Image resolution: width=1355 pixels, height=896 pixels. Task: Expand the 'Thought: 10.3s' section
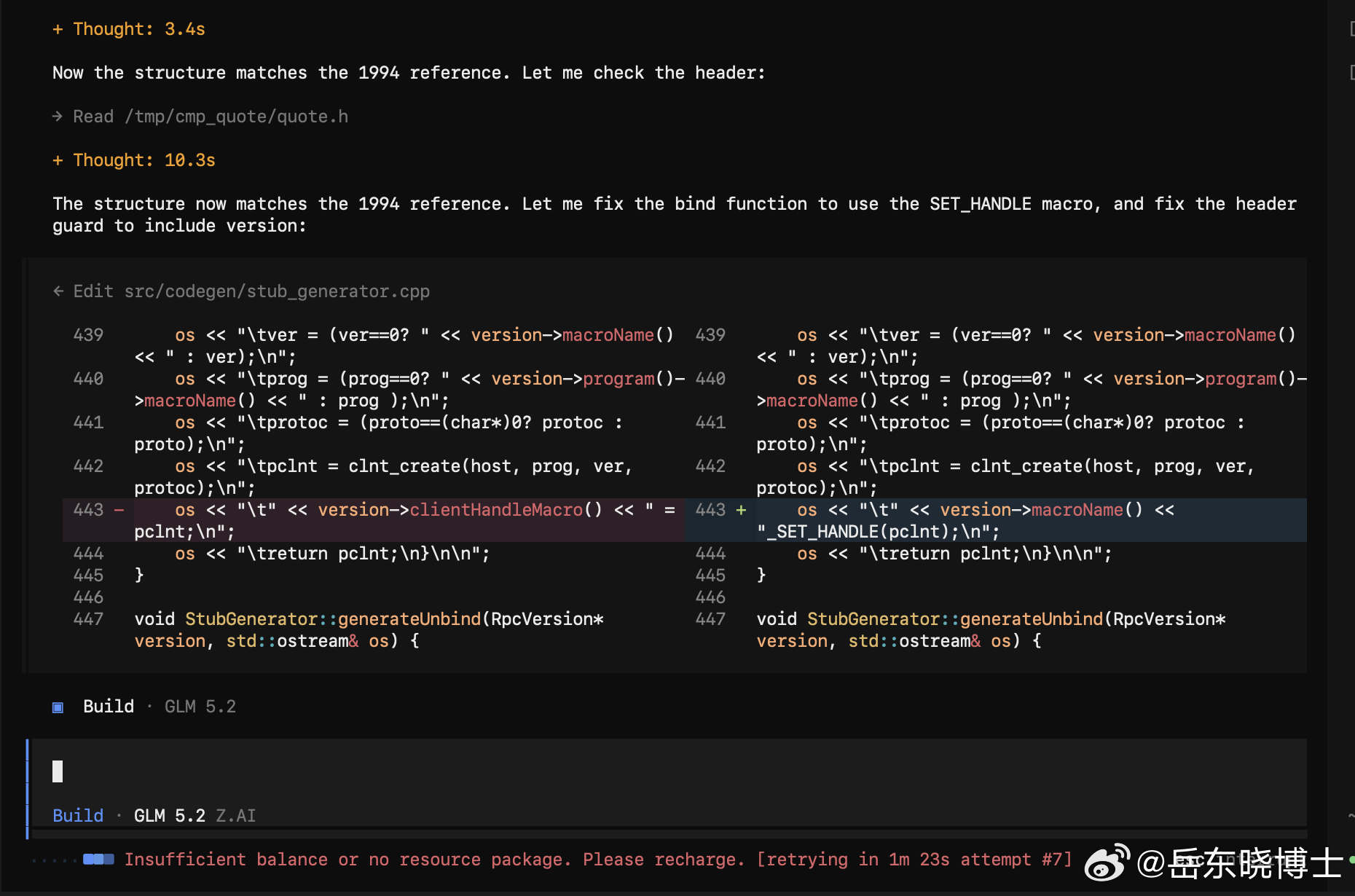pyautogui.click(x=133, y=160)
